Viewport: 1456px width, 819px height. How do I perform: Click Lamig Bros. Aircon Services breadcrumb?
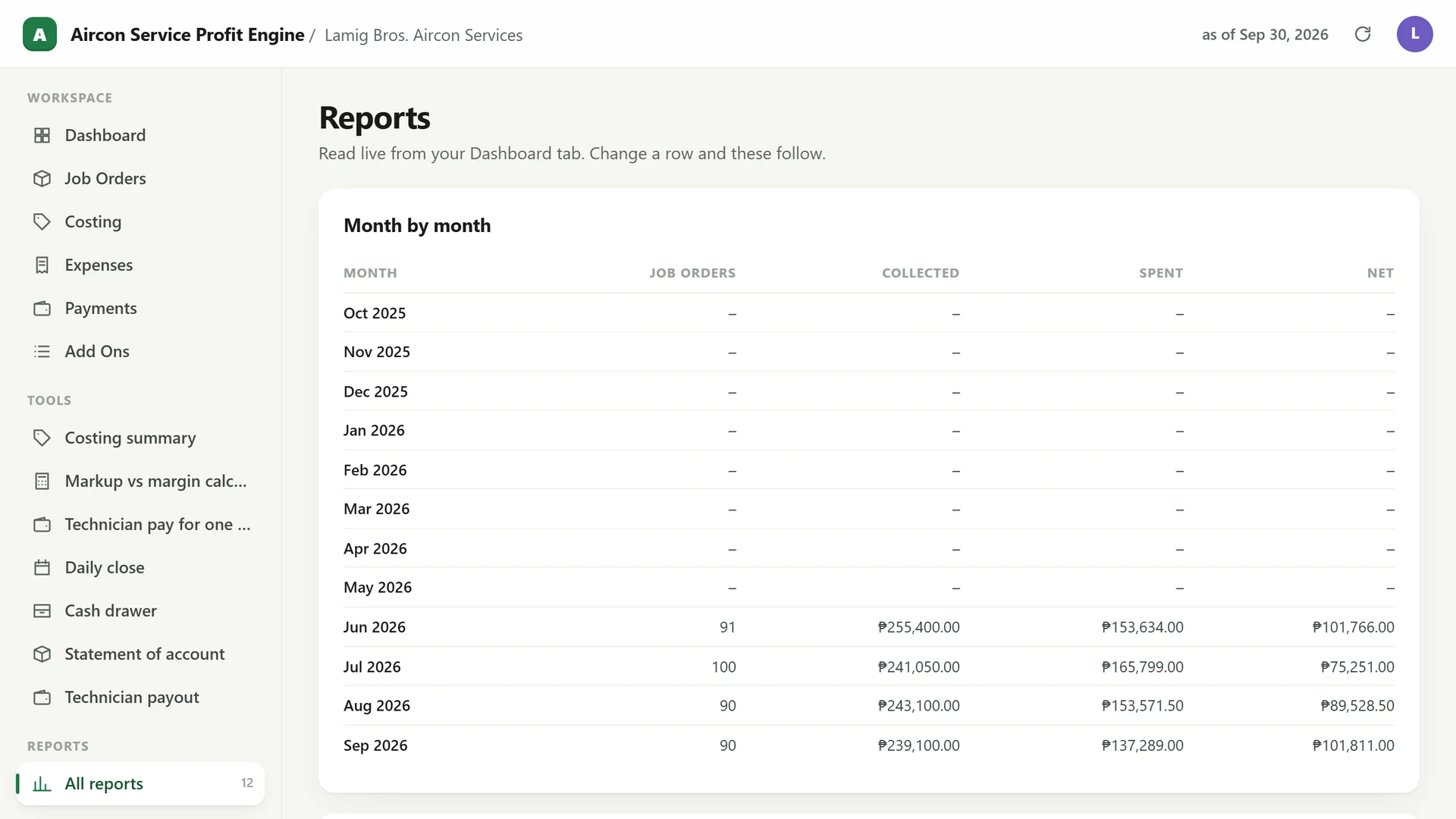[x=423, y=35]
